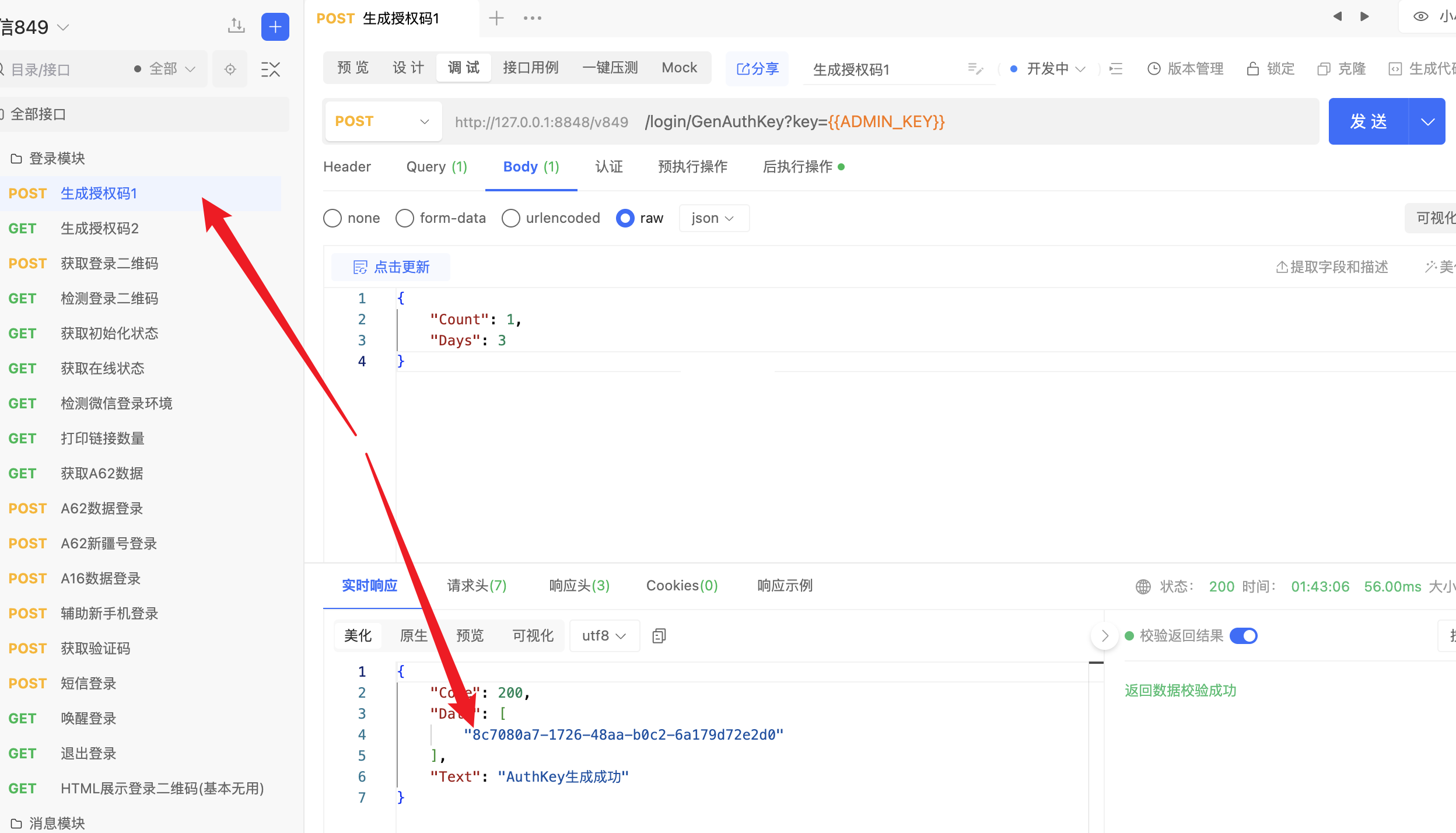This screenshot has width=1456, height=833.
Task: Click the 版本管理 clock icon
Action: click(x=1153, y=69)
